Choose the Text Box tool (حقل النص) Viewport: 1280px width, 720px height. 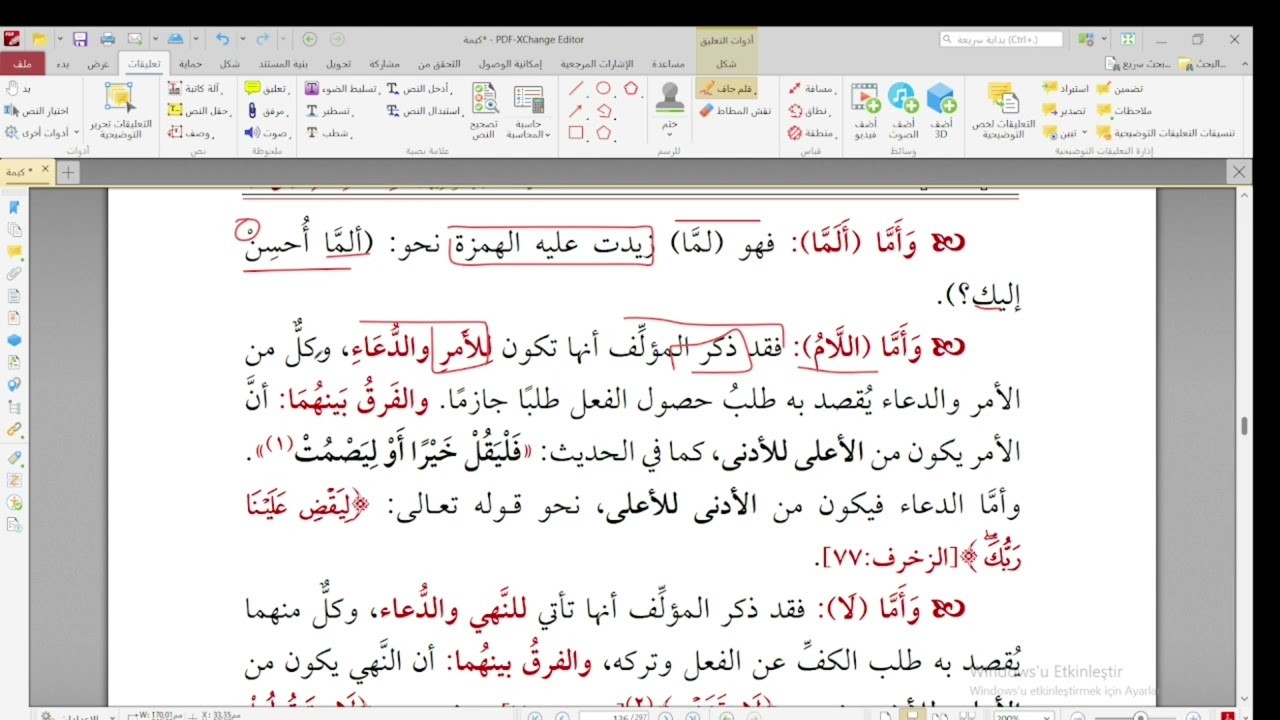tap(201, 110)
